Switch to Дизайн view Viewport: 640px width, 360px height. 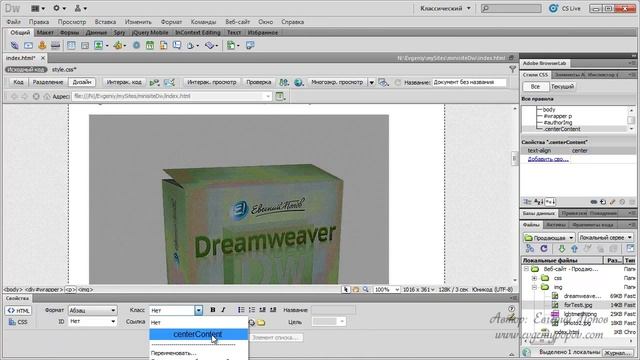[82, 82]
